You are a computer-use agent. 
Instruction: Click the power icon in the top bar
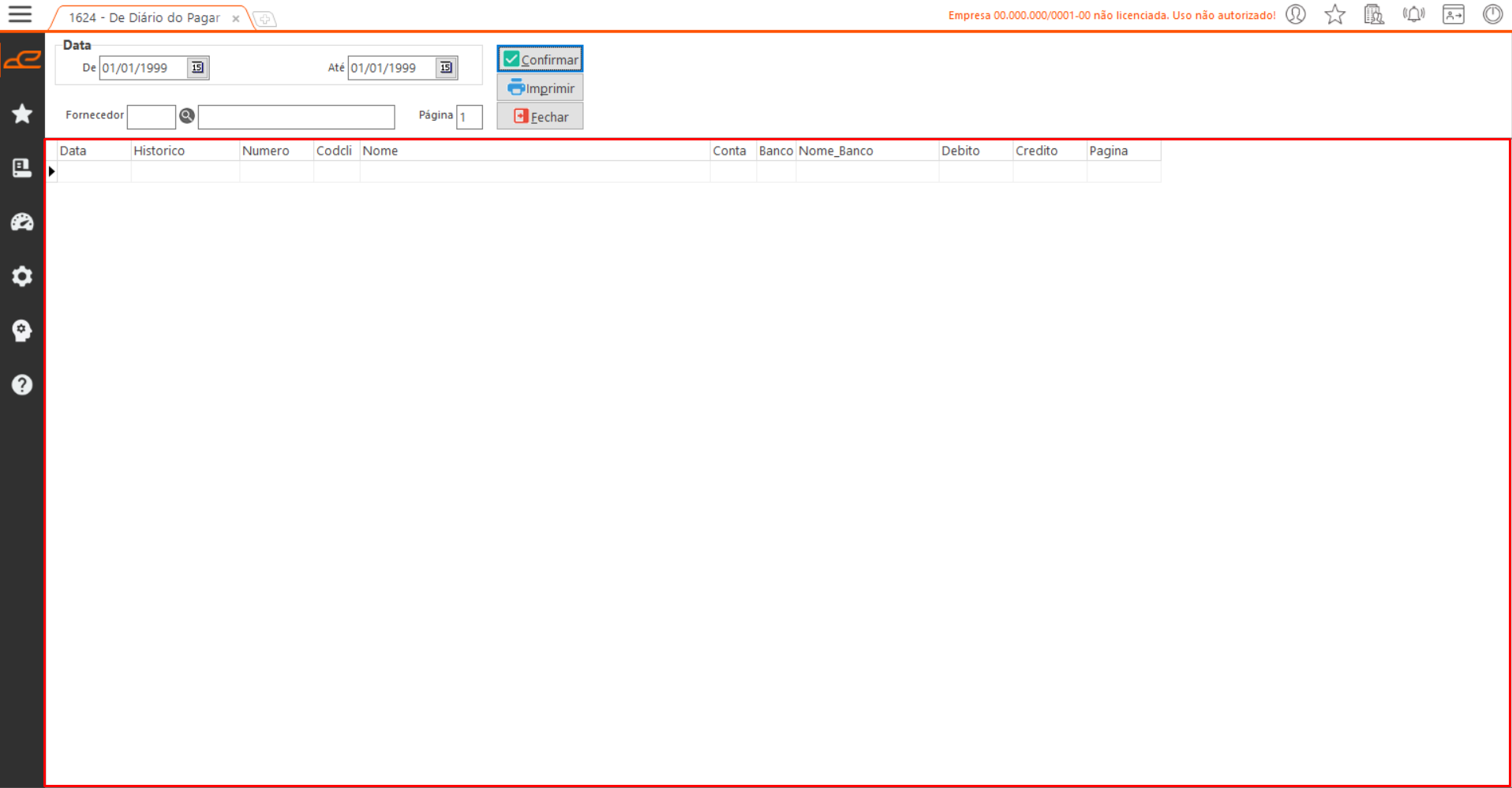pos(1492,14)
